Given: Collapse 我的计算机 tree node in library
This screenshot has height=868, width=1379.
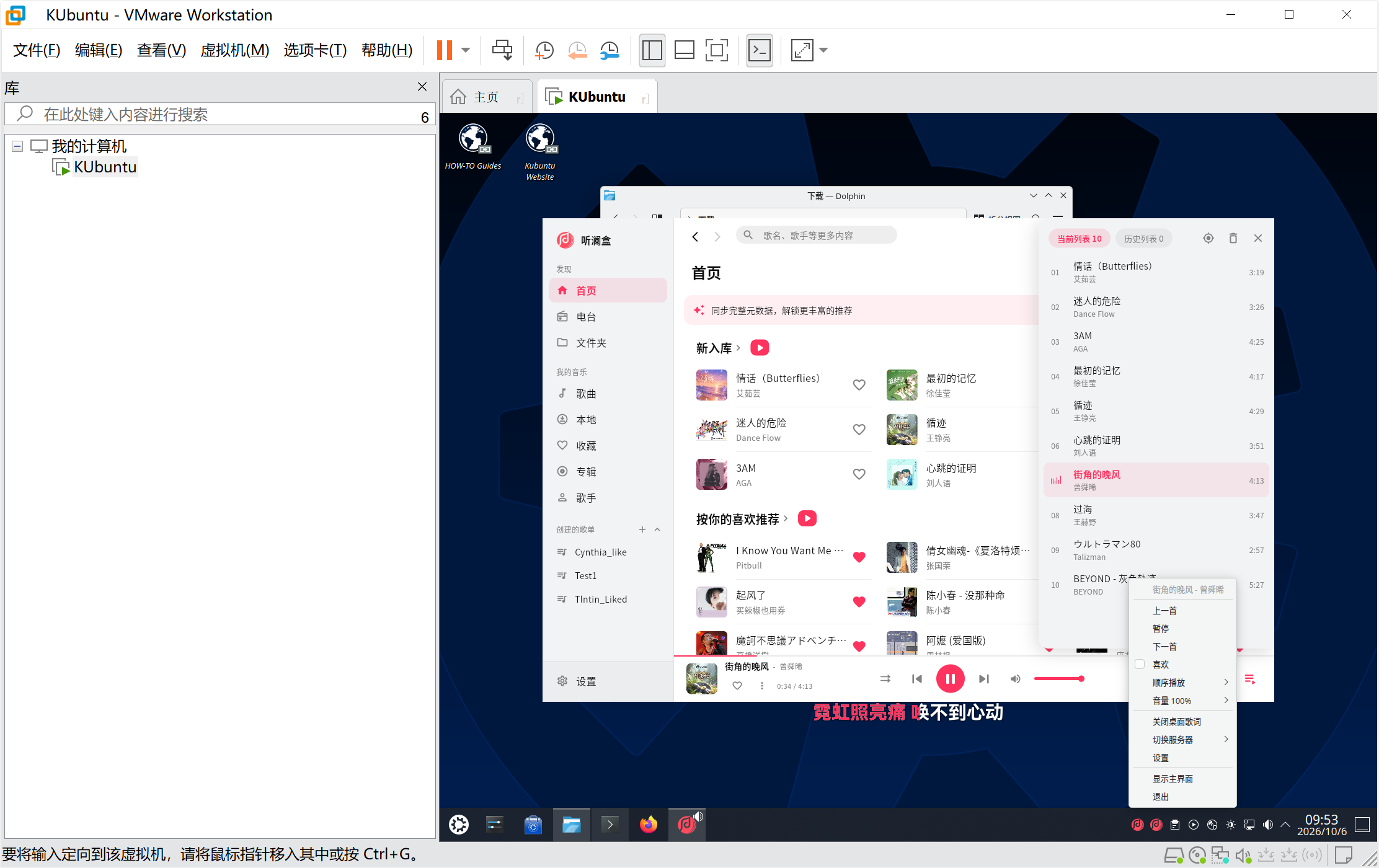Looking at the screenshot, I should [17, 146].
